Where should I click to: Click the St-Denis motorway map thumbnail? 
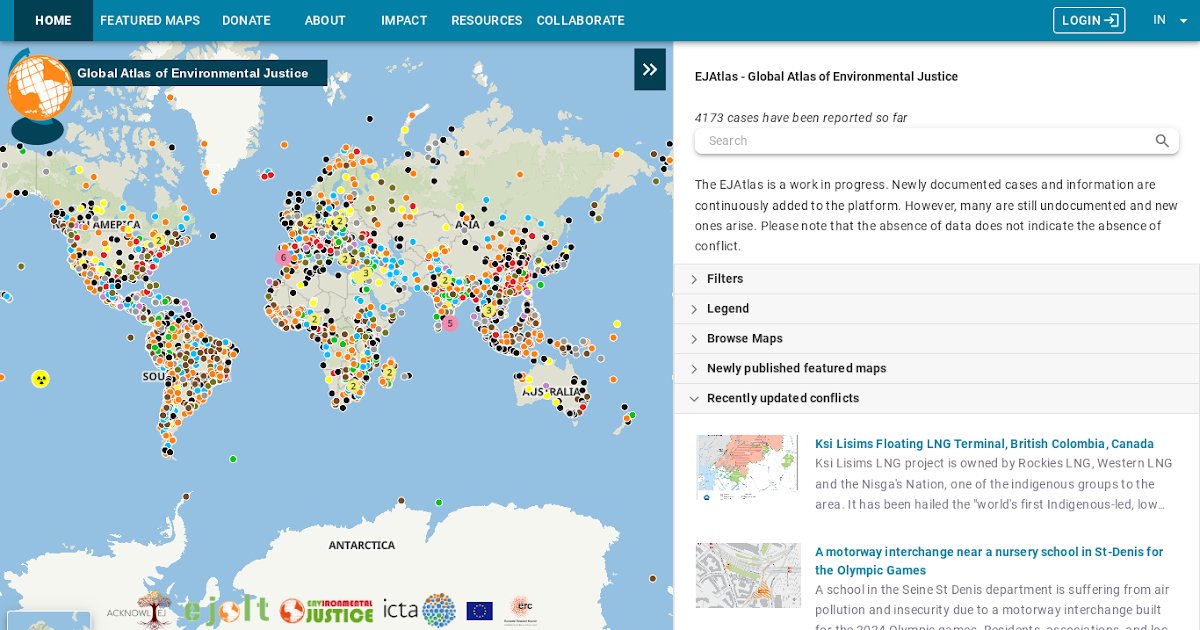[x=748, y=575]
